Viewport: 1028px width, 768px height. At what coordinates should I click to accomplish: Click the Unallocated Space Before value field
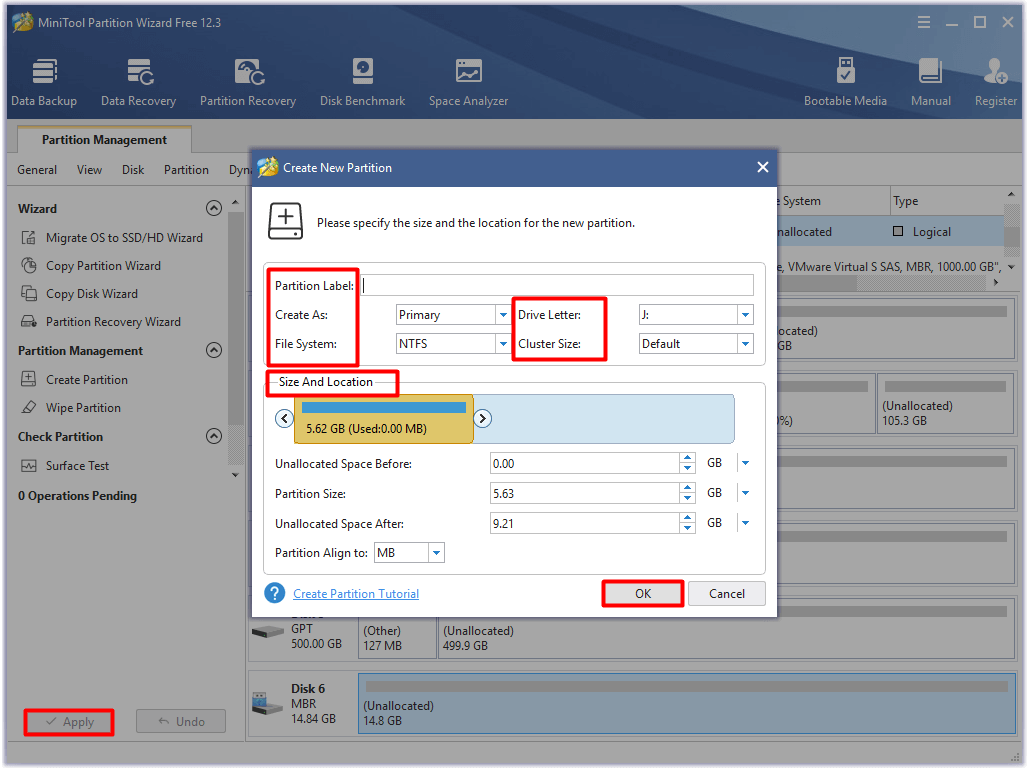coord(585,463)
